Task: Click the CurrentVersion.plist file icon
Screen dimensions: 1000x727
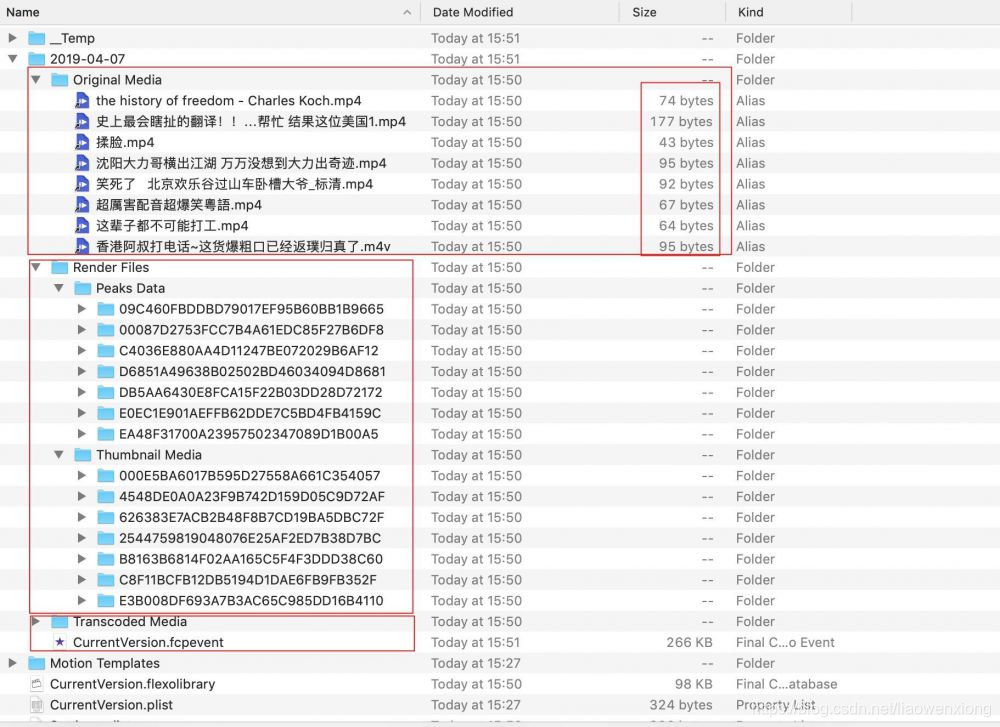Action: [37, 705]
